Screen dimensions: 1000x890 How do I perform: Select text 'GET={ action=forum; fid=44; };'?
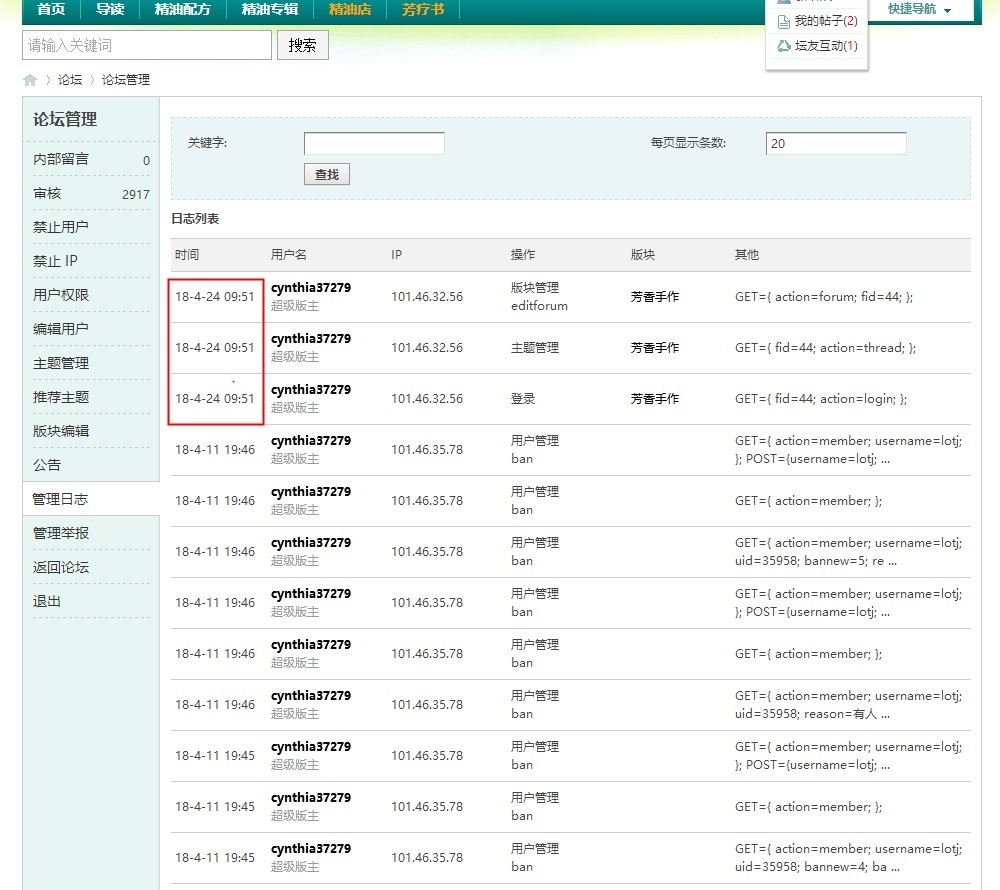pyautogui.click(x=824, y=296)
